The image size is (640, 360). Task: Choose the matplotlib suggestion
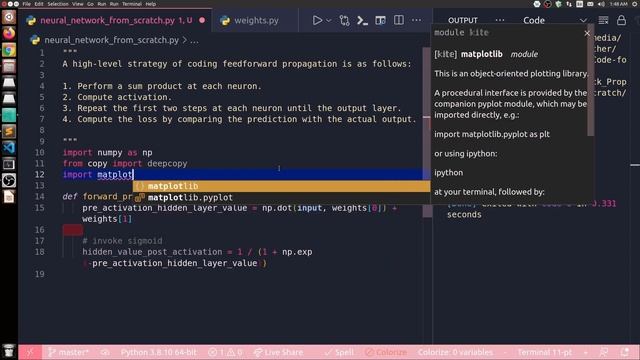[281, 186]
